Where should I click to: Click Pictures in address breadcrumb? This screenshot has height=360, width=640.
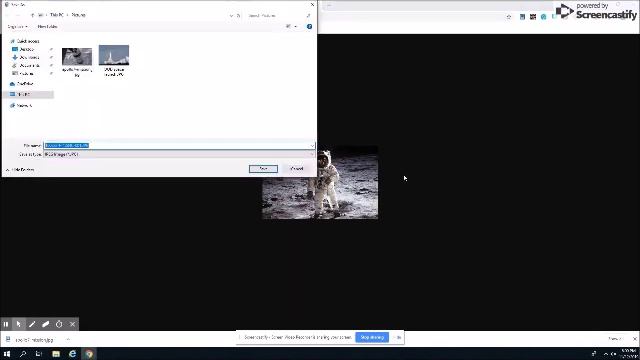click(79, 15)
